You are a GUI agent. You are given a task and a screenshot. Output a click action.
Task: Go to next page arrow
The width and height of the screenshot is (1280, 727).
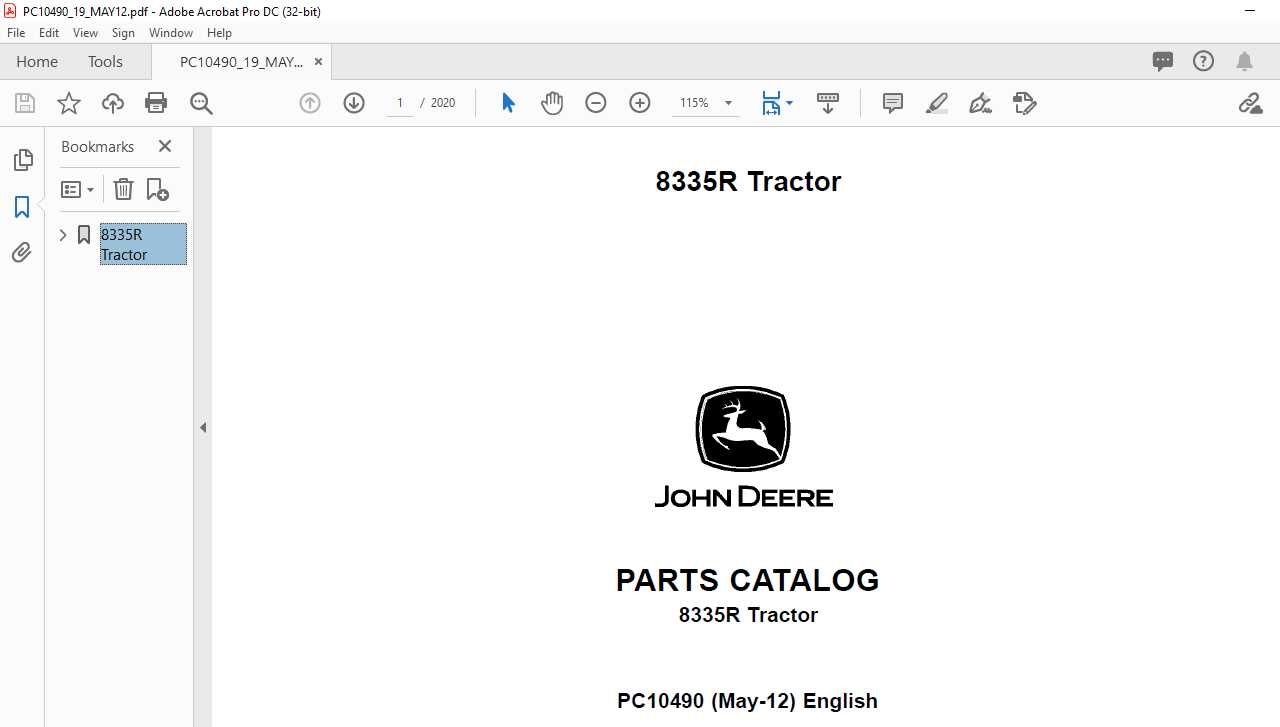pyautogui.click(x=354, y=103)
